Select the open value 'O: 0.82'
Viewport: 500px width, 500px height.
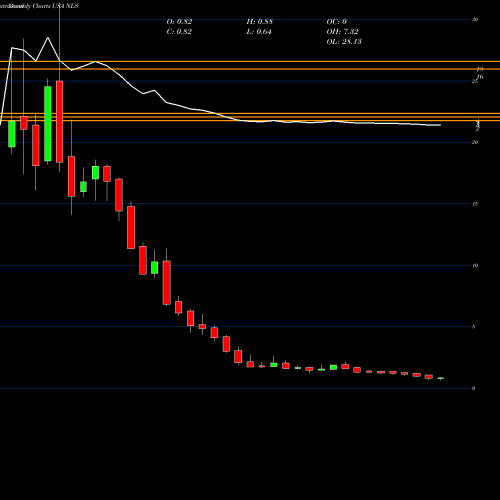pos(179,22)
